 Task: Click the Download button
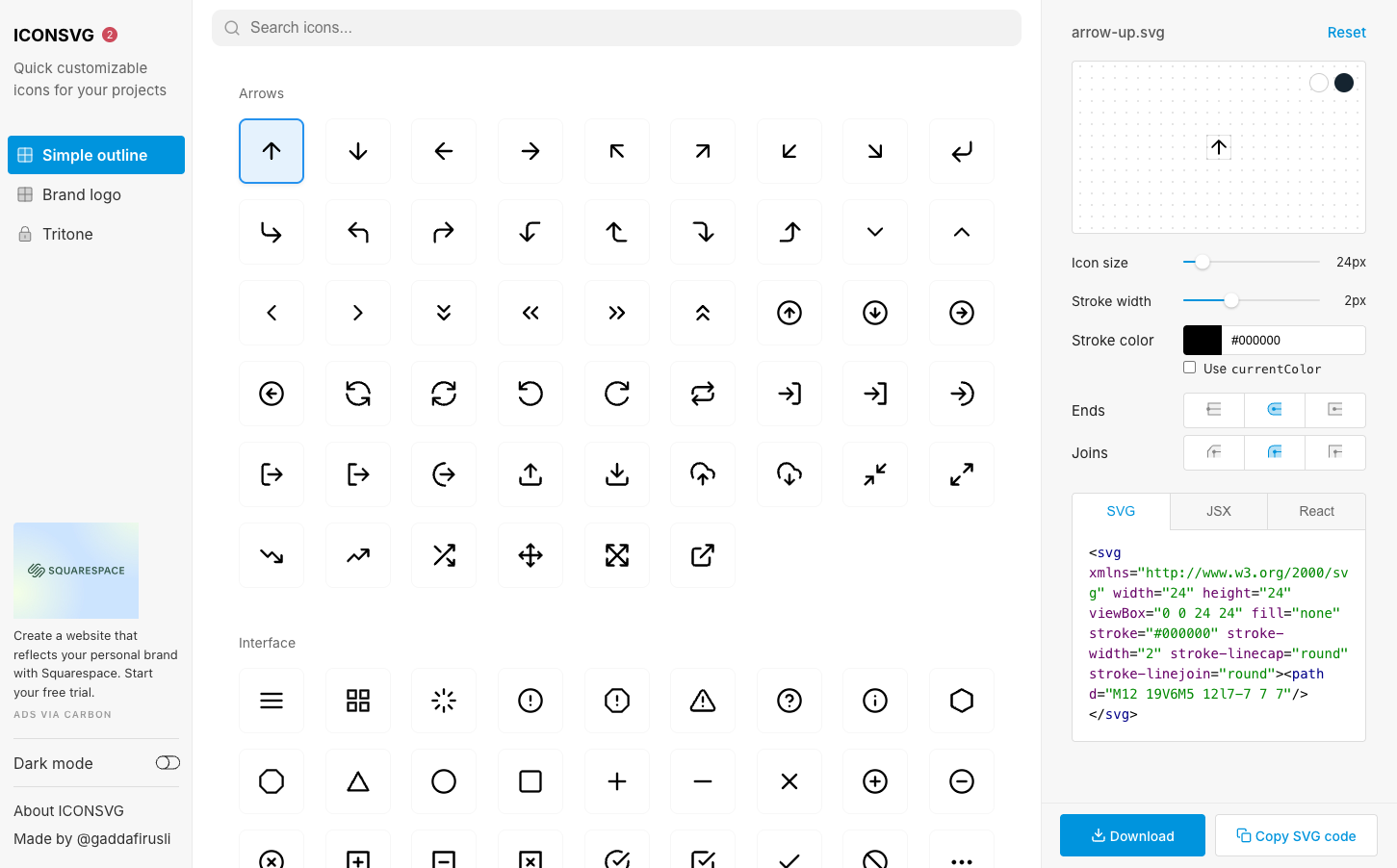(x=1132, y=834)
